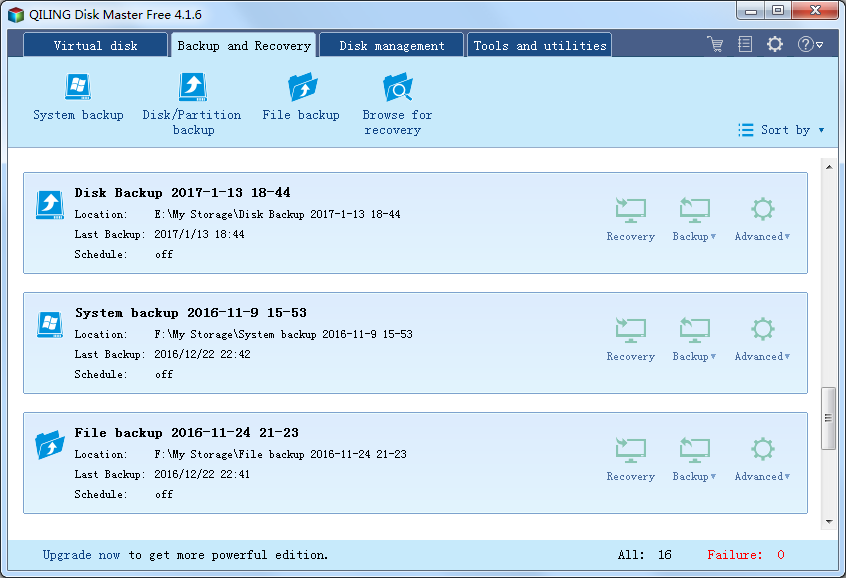This screenshot has height=578, width=846.
Task: Click the Failure: 0 status count
Action: point(746,555)
